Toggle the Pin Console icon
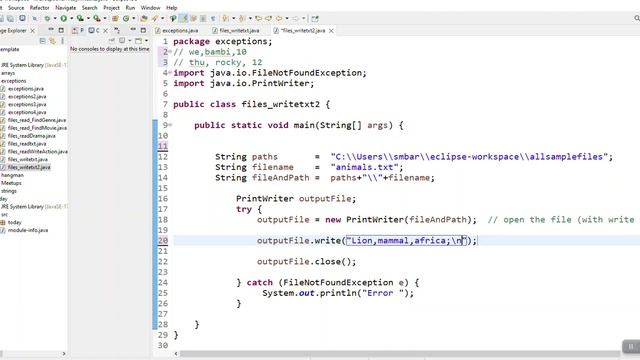Image resolution: width=640 pixels, height=360 pixels. (x=111, y=41)
